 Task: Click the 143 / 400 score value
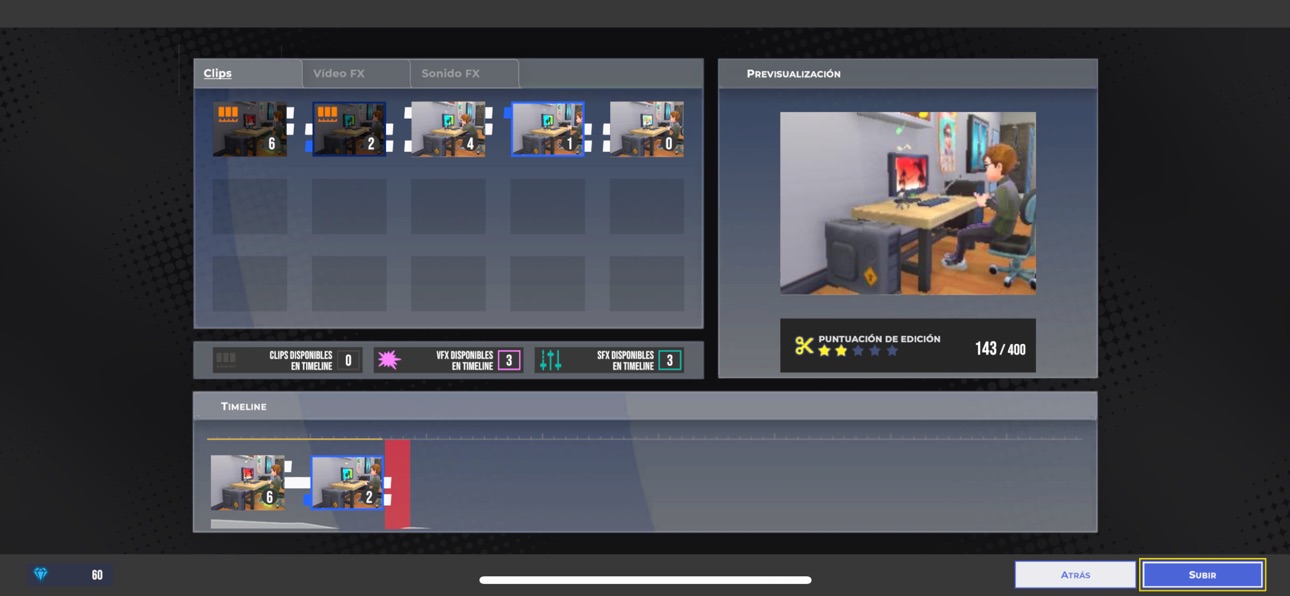pyautogui.click(x=1000, y=349)
